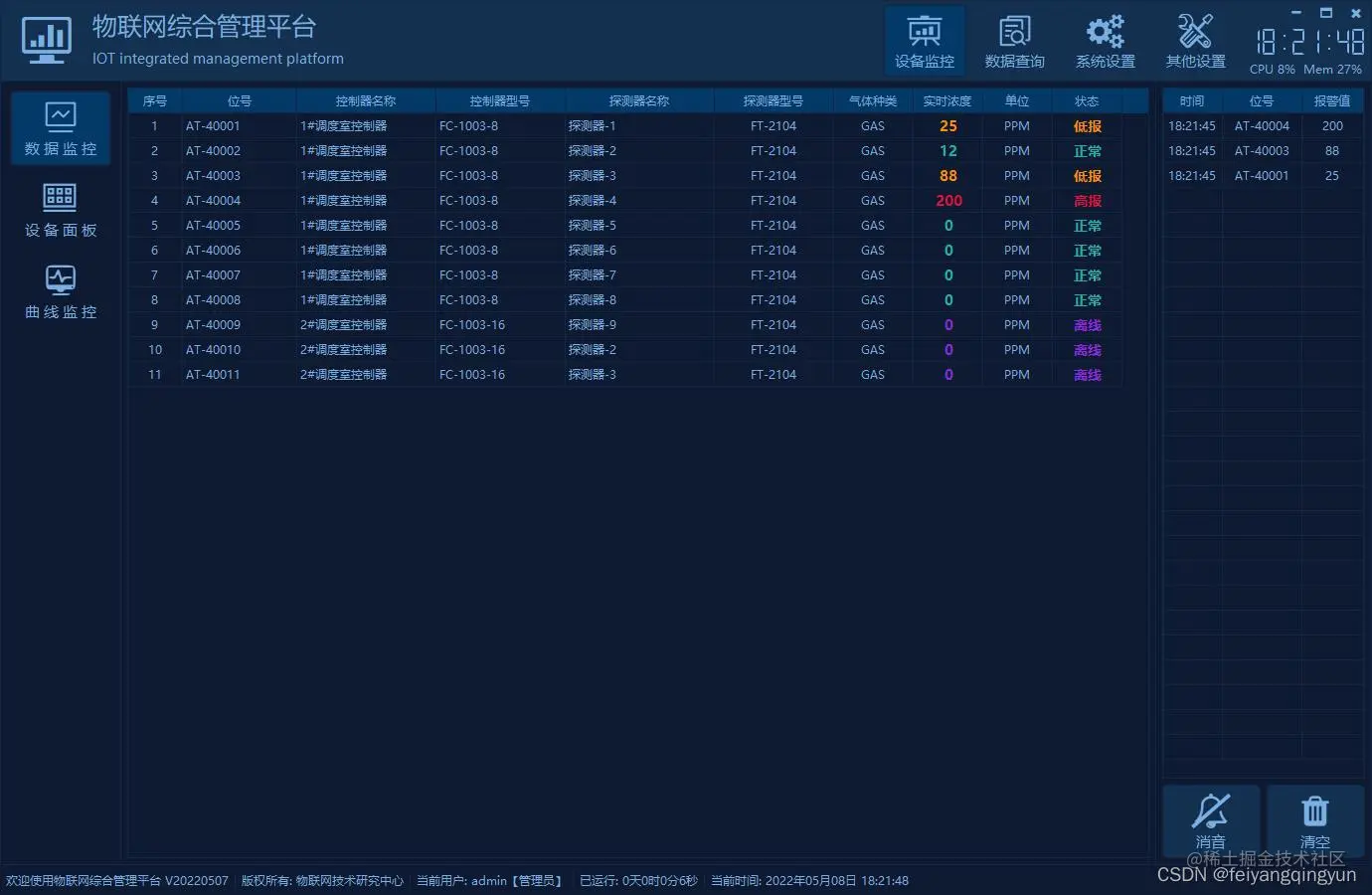Select the 曲线监控 sidebar item
Screen dimensions: 1372x895
[61, 291]
